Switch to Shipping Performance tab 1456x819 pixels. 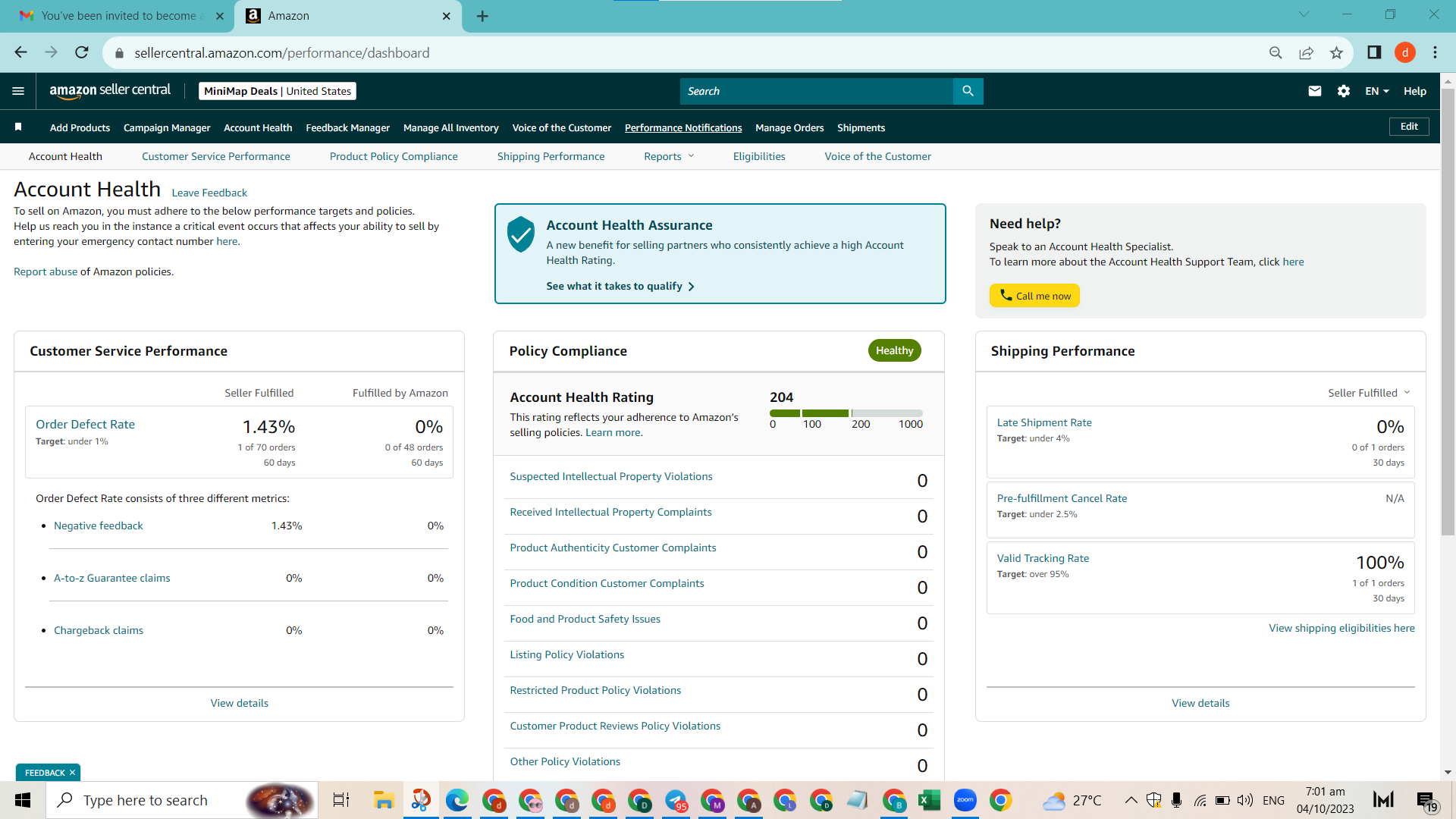551,156
